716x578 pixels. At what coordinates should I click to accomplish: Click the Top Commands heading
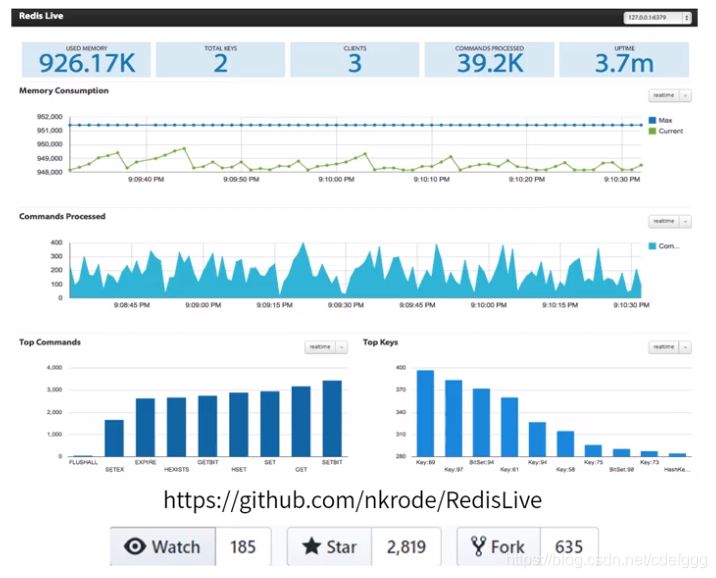[50, 342]
